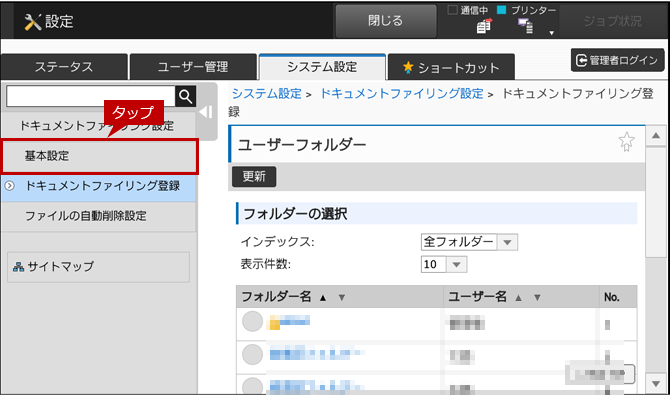
Task: Collapse the side menu panel arrow
Action: pyautogui.click(x=206, y=112)
